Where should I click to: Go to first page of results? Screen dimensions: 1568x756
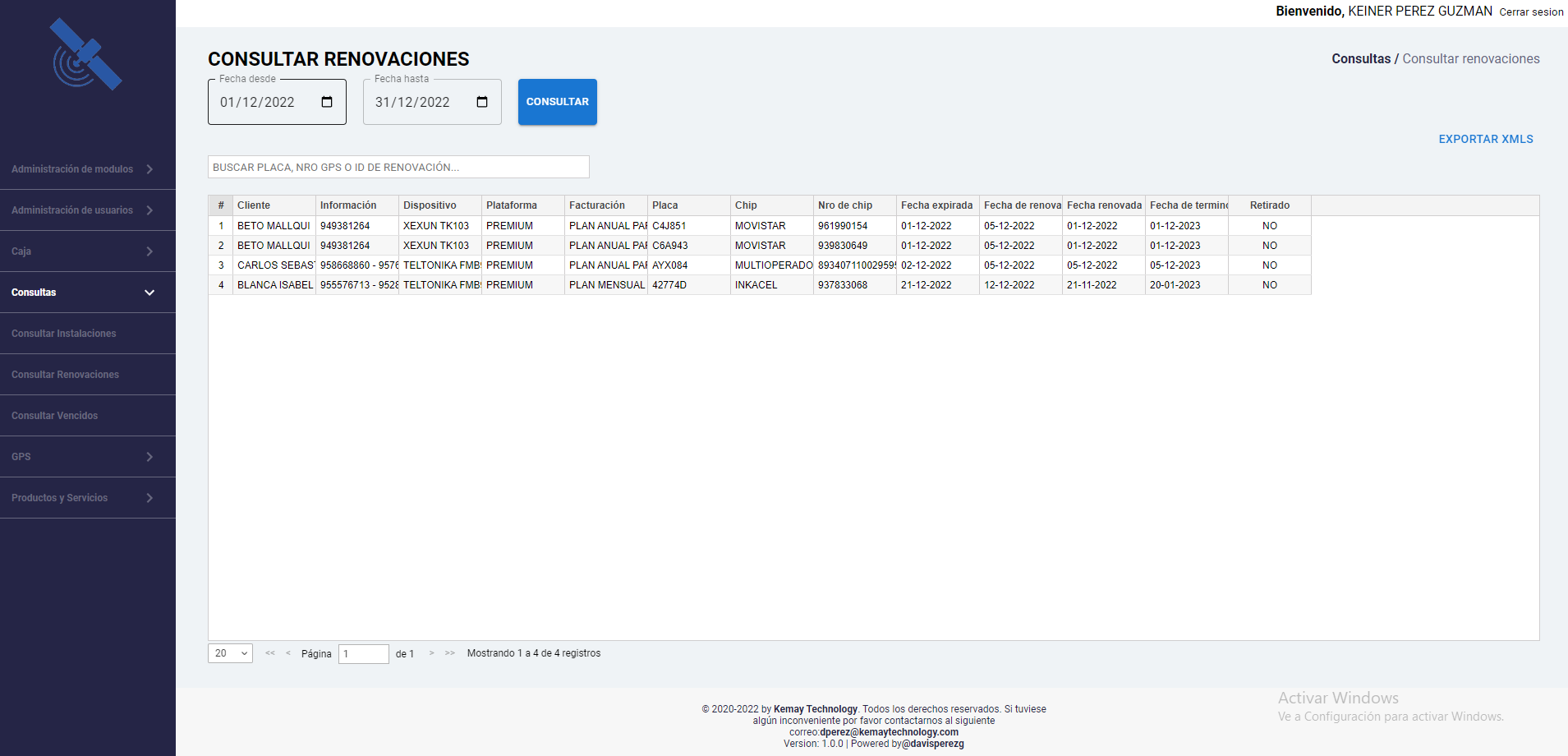(270, 653)
